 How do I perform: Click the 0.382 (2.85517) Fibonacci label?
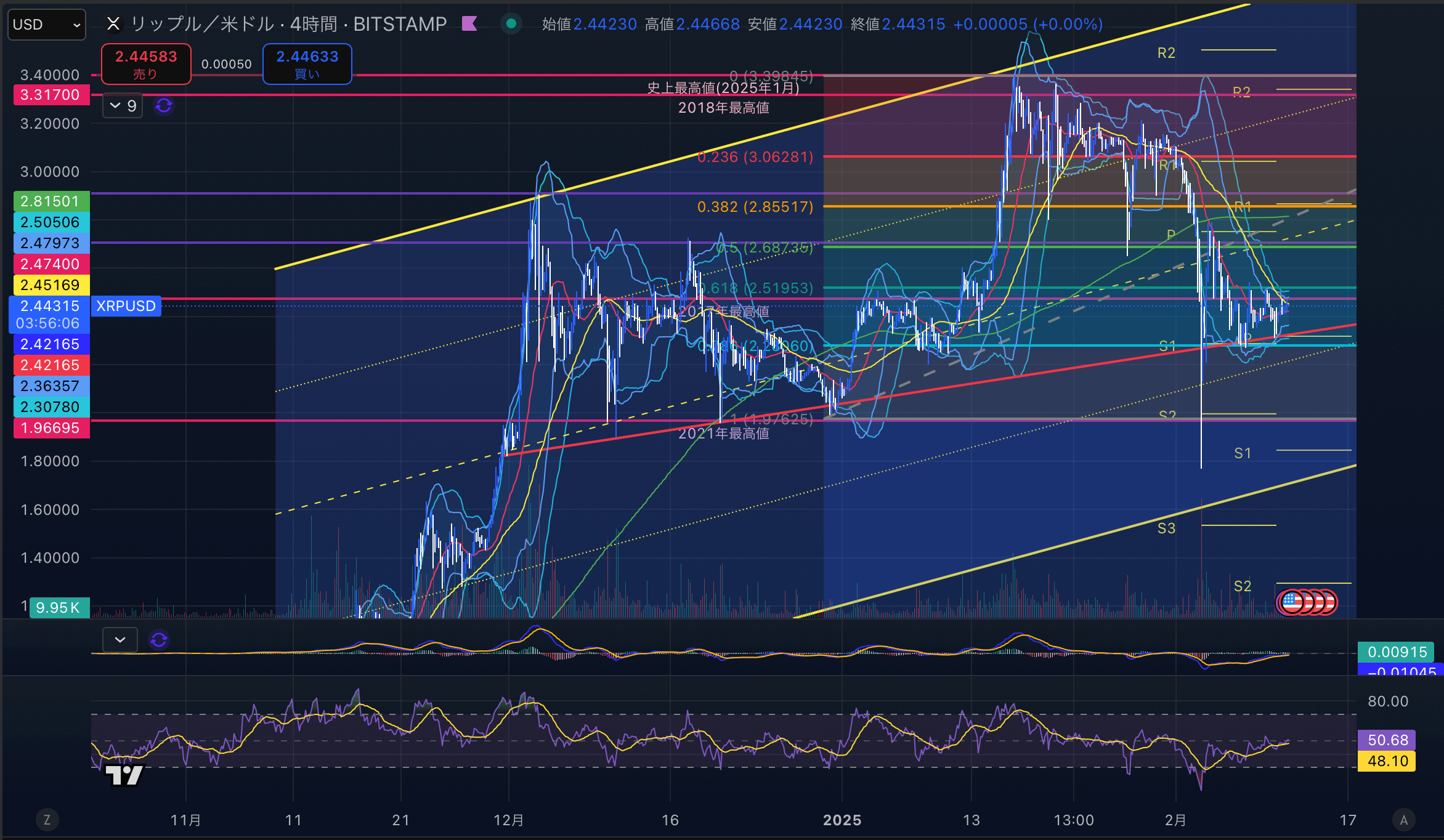click(755, 207)
